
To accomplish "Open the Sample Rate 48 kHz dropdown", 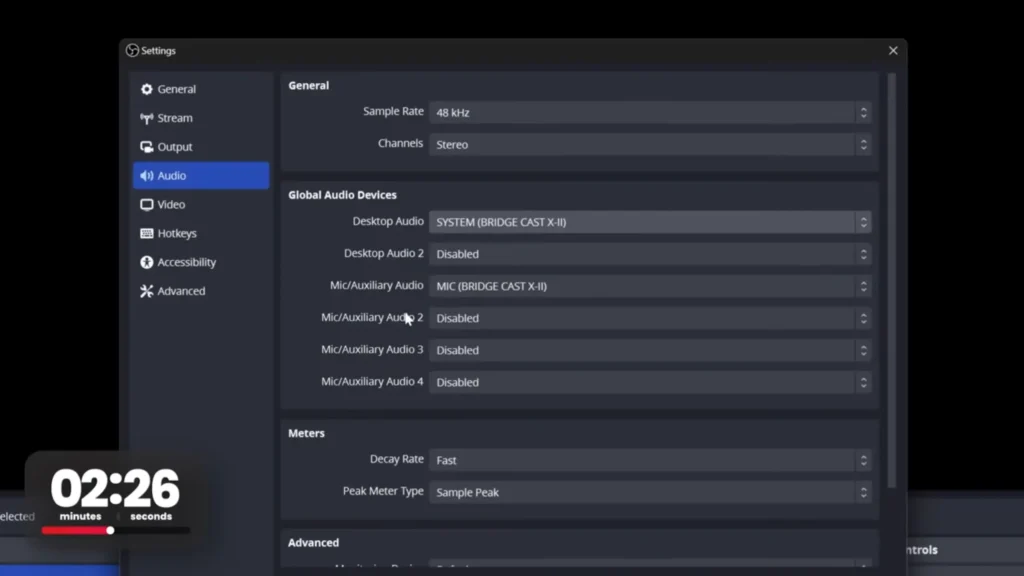I will 650,112.
